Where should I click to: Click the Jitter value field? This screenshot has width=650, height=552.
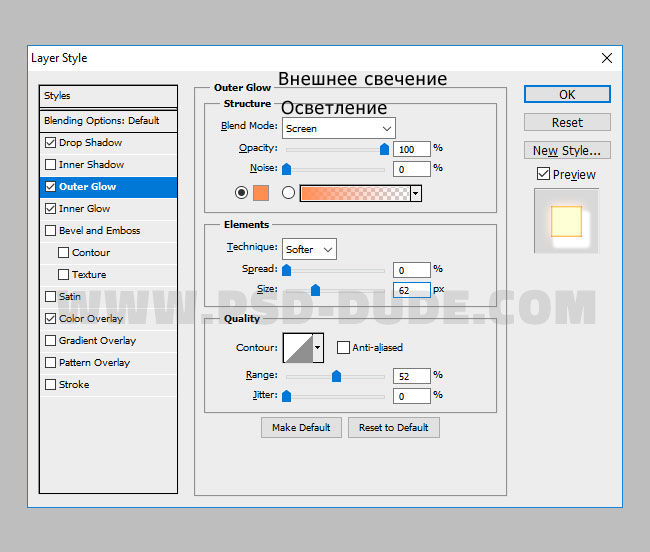coord(412,396)
